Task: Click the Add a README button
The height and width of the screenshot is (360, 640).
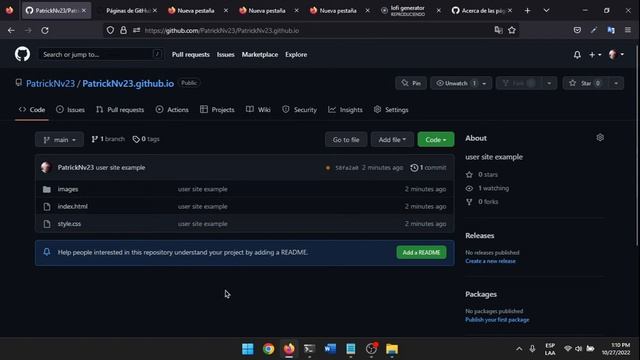Action: (421, 252)
